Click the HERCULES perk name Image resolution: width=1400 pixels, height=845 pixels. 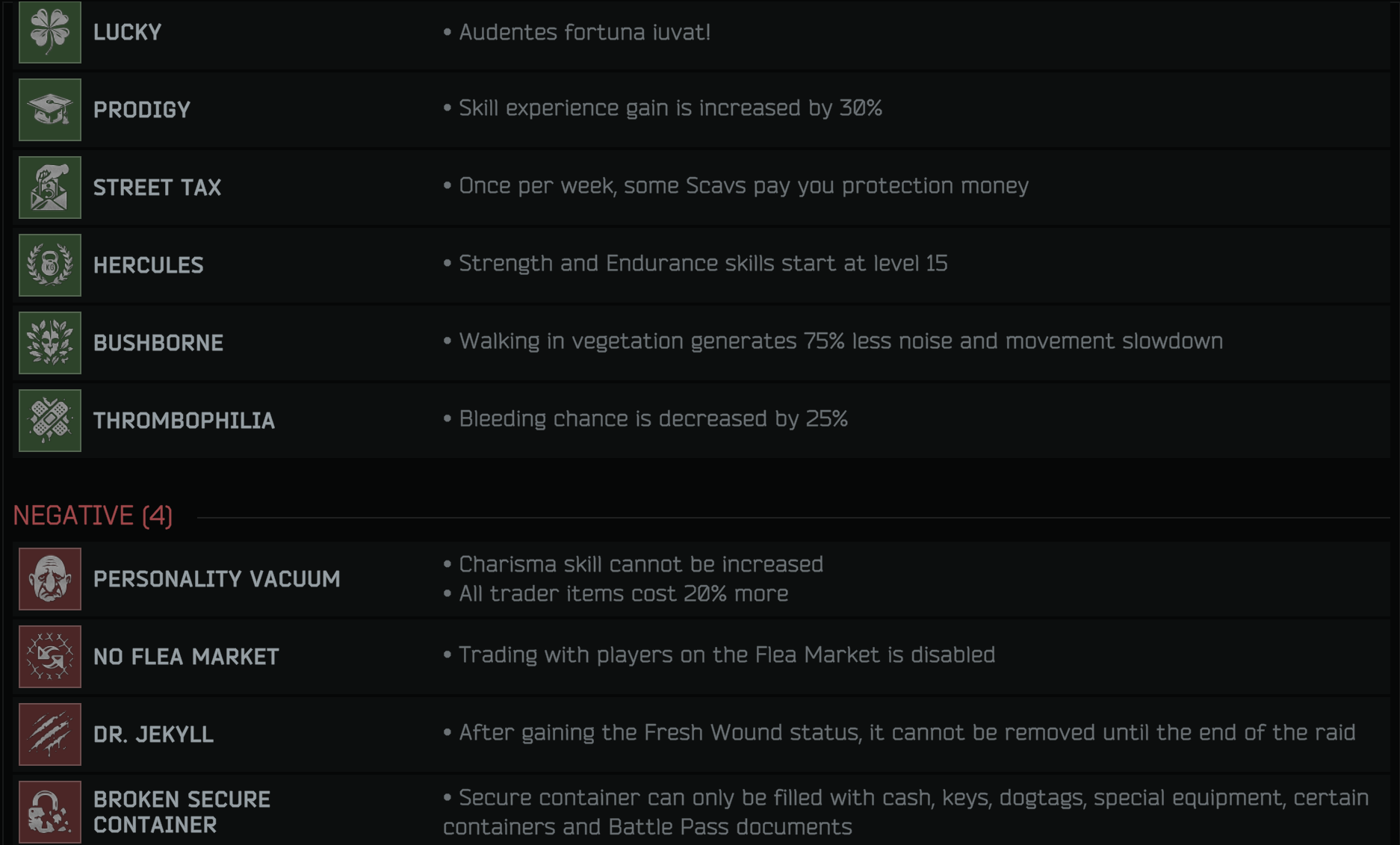[x=149, y=265]
